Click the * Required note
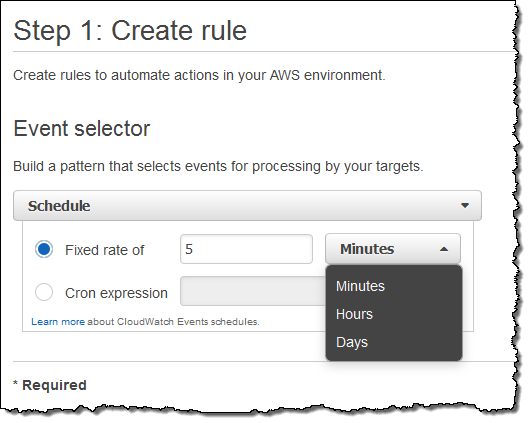Screen dimensions: 530x423 coord(50,385)
